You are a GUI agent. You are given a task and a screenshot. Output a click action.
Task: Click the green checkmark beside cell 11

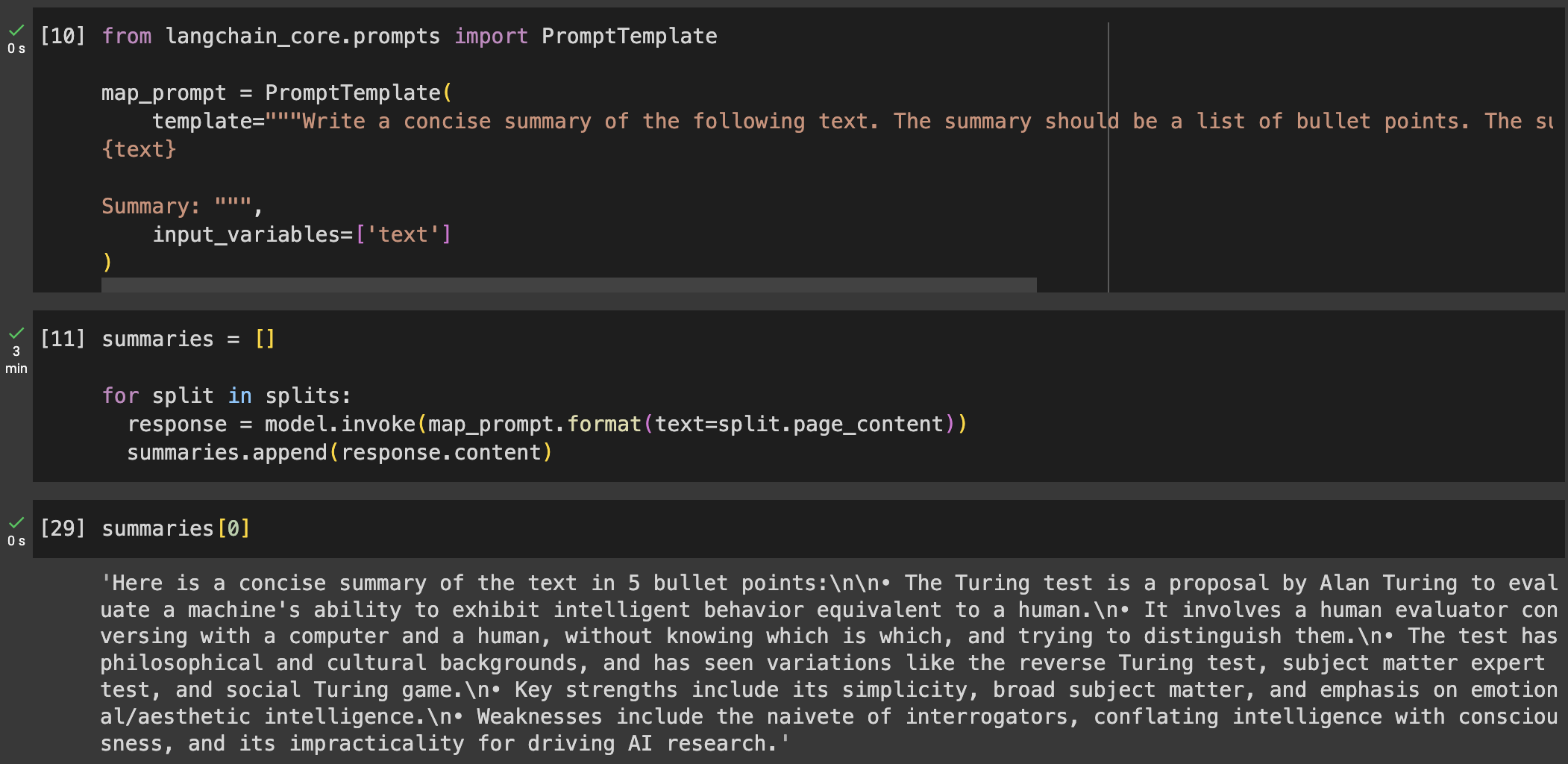tap(16, 333)
